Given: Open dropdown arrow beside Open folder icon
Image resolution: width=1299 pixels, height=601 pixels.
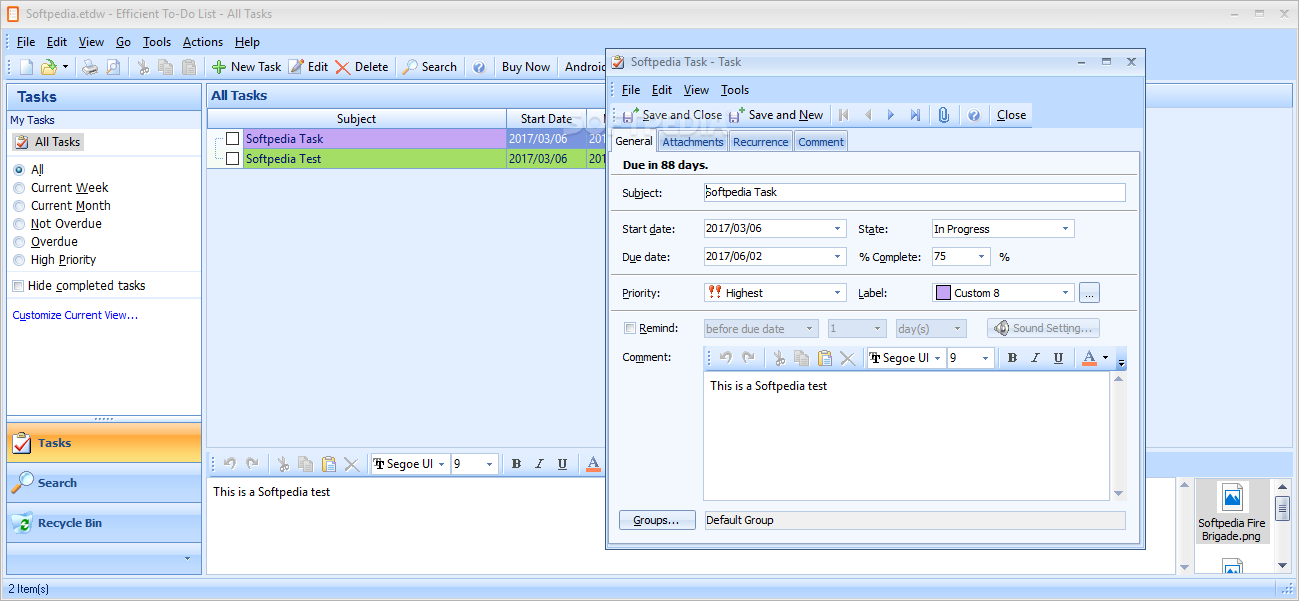Looking at the screenshot, I should click(65, 67).
